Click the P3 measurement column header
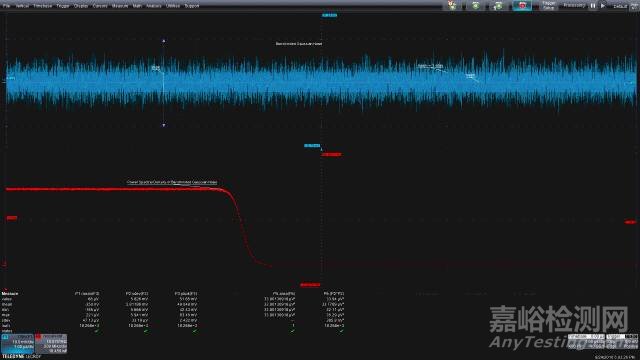640x360 pixels. coord(186,293)
